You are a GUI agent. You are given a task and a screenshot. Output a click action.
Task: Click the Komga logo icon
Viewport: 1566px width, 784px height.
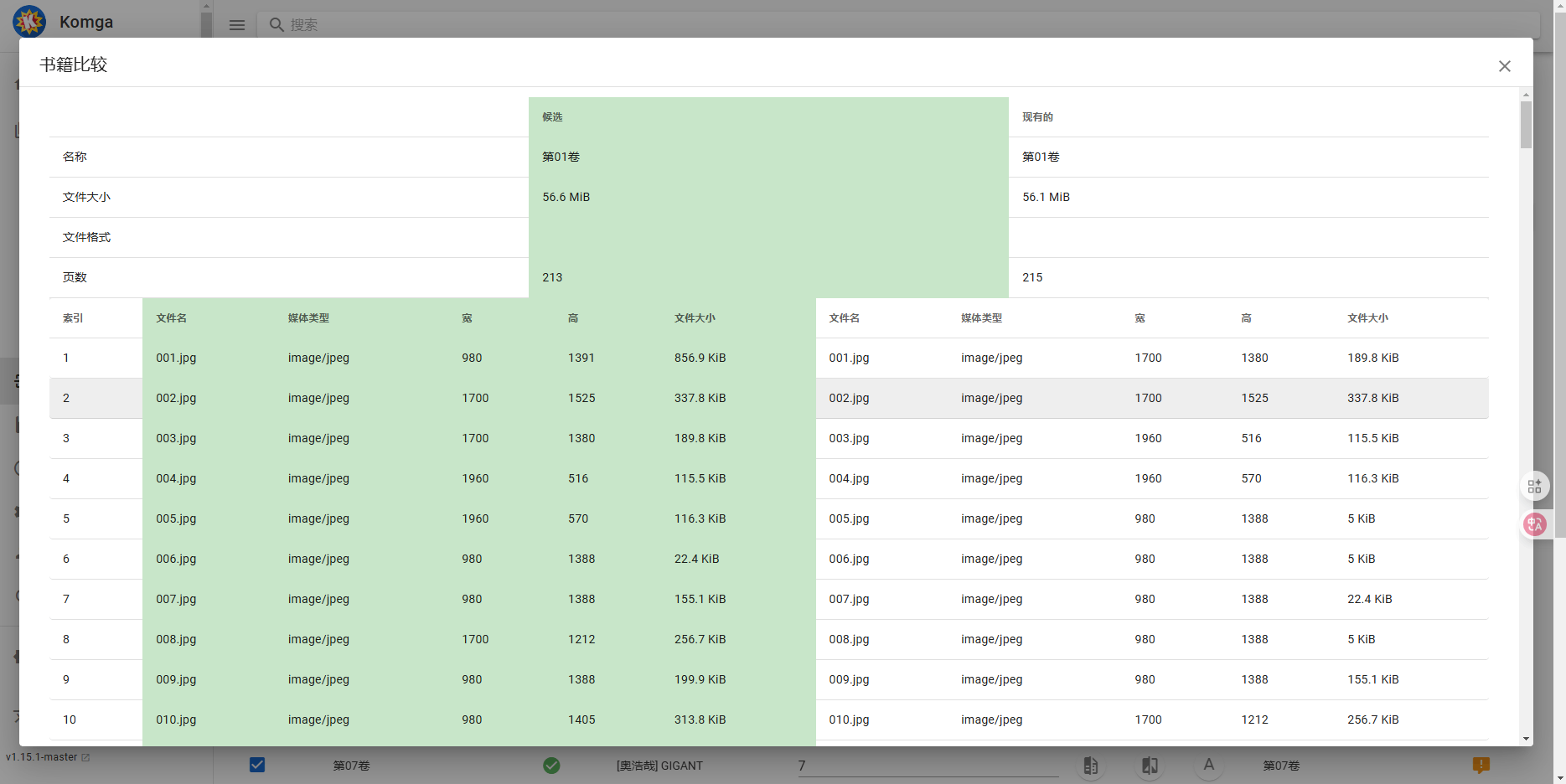click(29, 22)
